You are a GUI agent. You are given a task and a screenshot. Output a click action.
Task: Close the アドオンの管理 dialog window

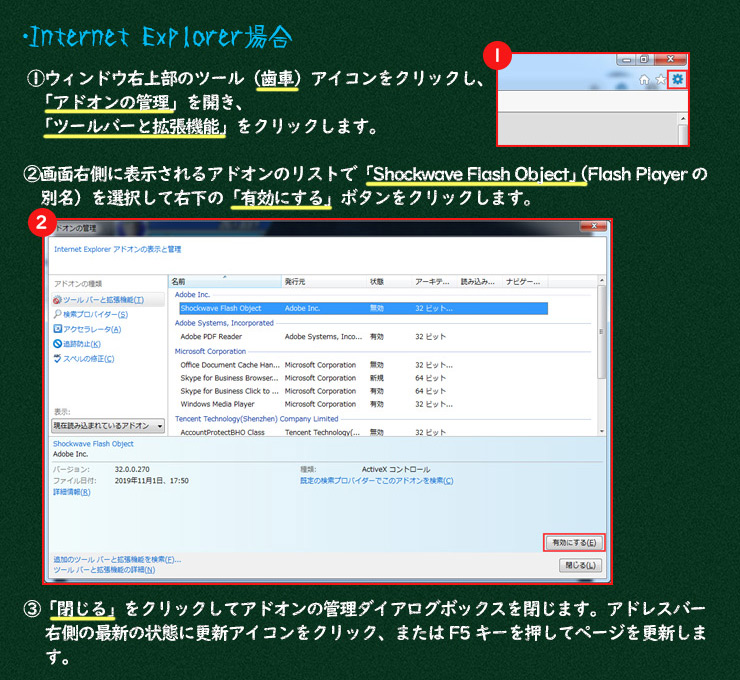pyautogui.click(x=594, y=226)
